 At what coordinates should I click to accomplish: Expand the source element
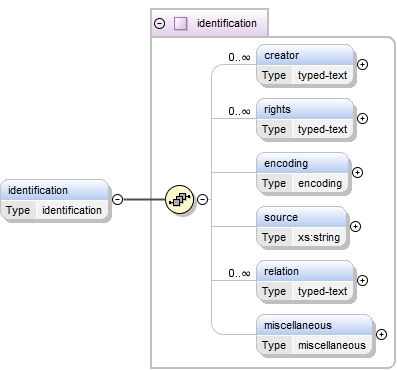355,226
